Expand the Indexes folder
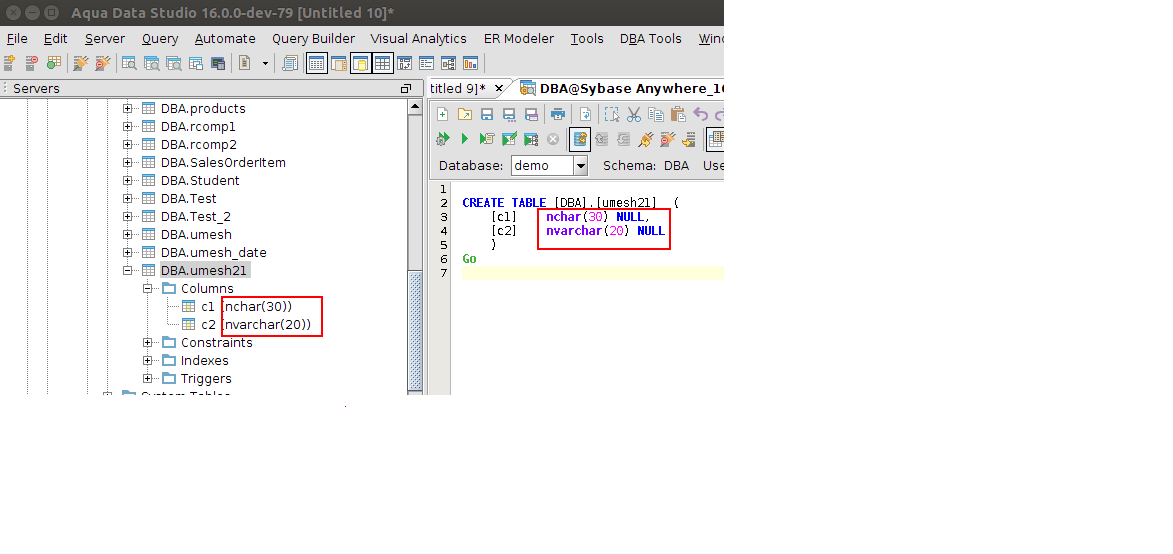Screen dimensions: 1173x554 tap(147, 360)
